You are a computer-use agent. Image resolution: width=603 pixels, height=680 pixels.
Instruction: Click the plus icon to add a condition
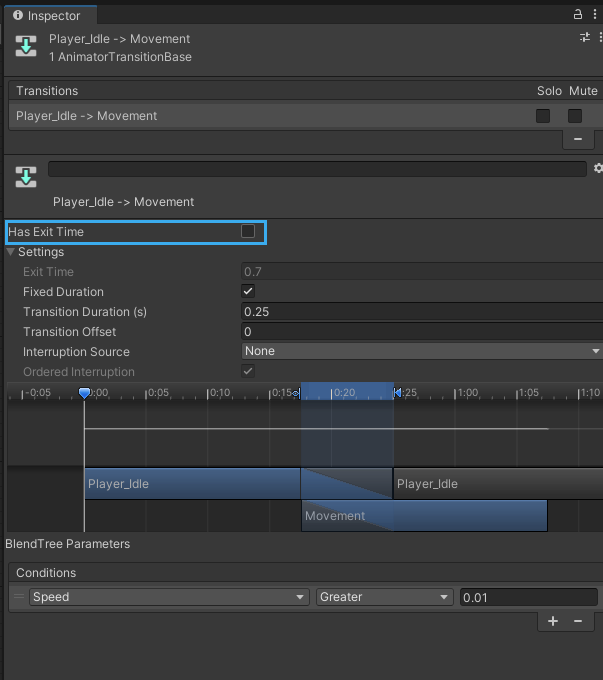[x=553, y=621]
